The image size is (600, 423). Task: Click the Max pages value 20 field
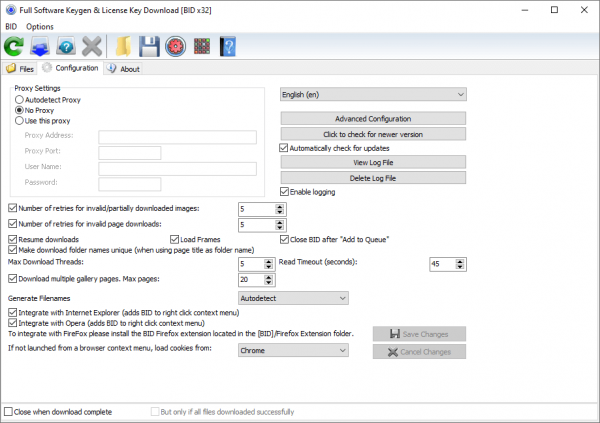251,280
